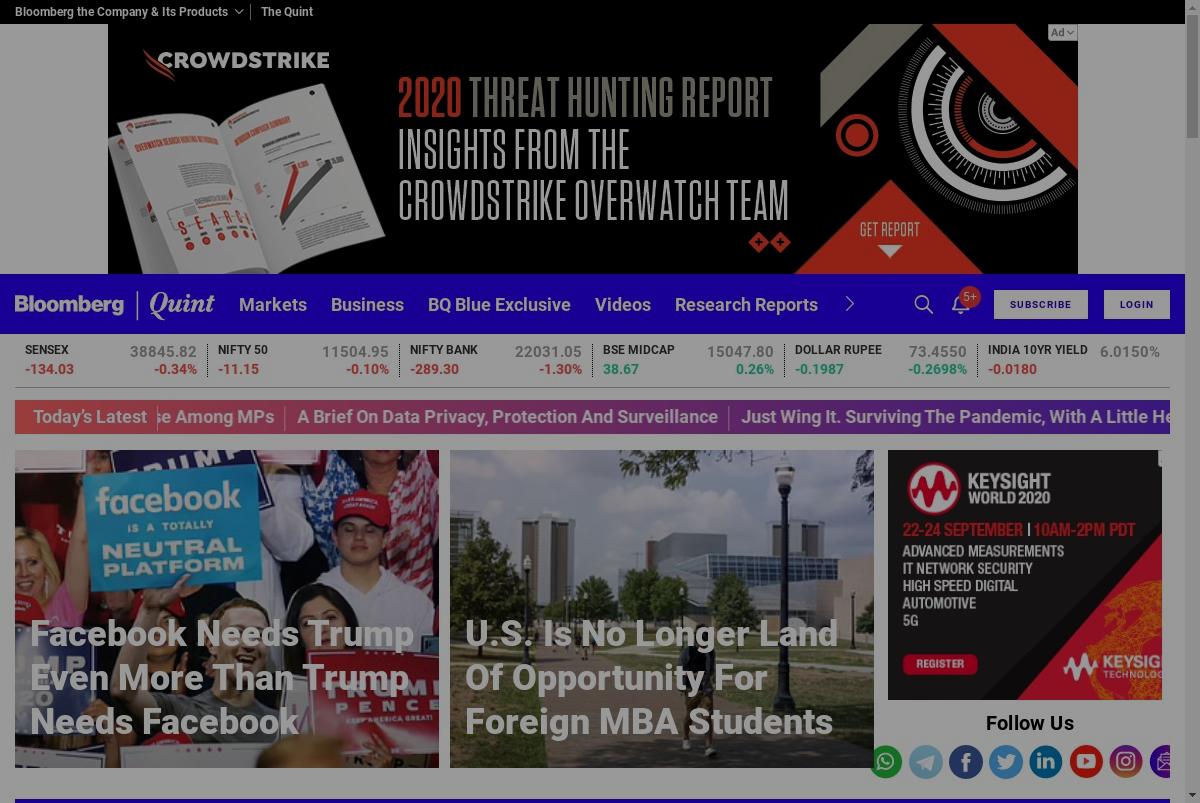Click the 2020 Threat Hunting Report banner text
The height and width of the screenshot is (803, 1200).
coord(585,98)
